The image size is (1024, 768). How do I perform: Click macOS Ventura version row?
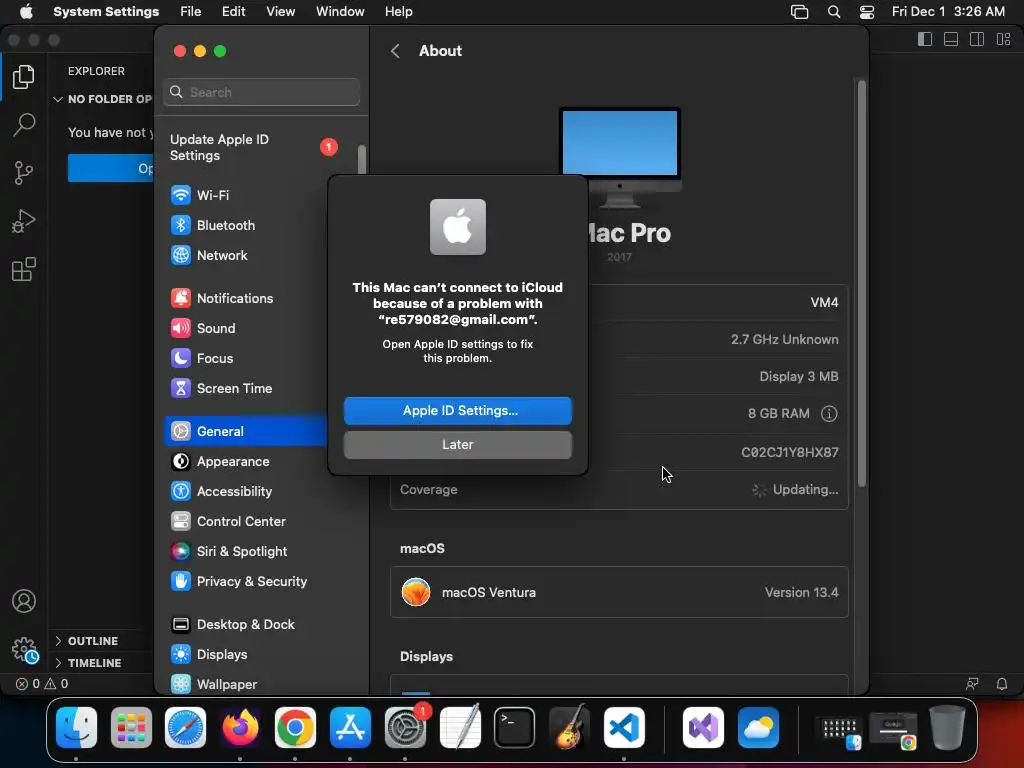[x=619, y=592]
